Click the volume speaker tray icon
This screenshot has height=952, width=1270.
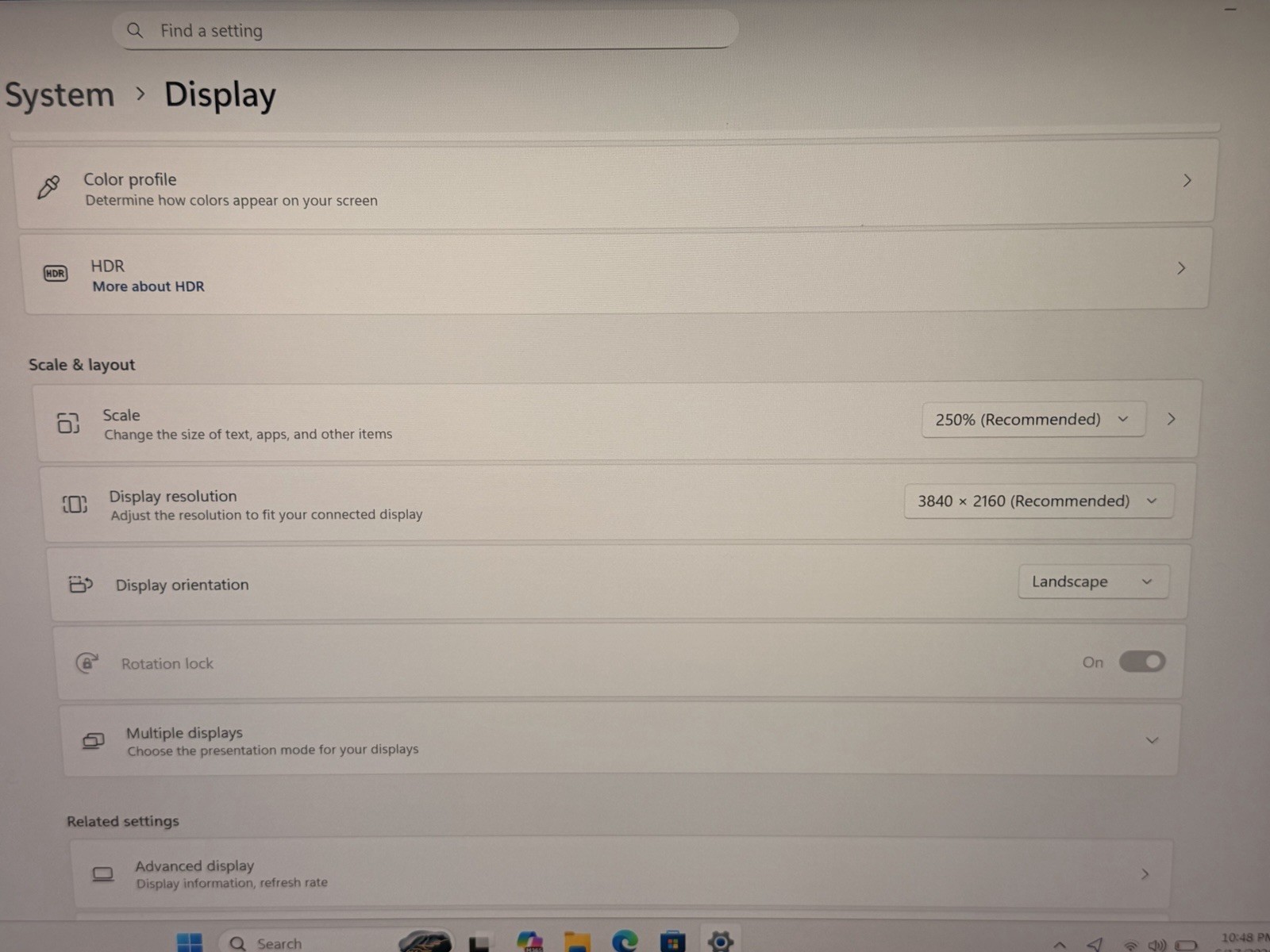tap(1157, 945)
